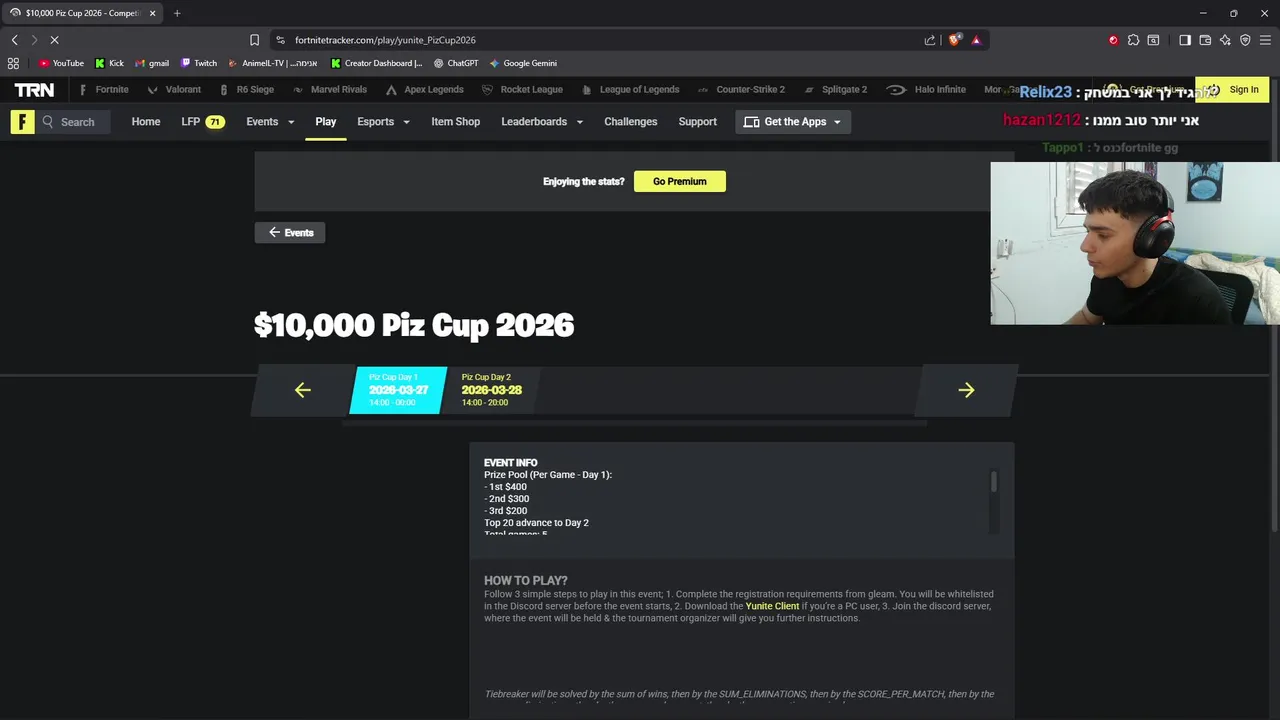Switch to Splitgate 2 in the game bar
Viewport: 1280px width, 720px height.
(x=835, y=89)
